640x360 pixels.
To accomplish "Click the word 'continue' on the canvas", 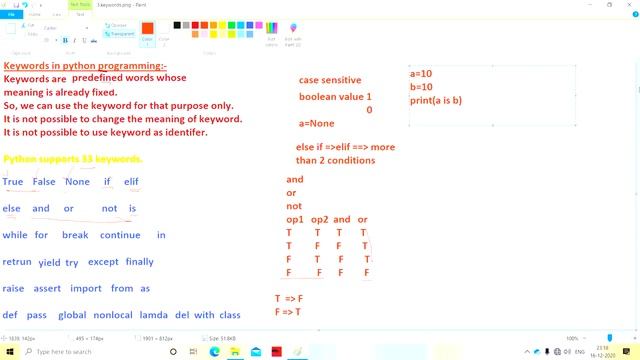I will (120, 235).
